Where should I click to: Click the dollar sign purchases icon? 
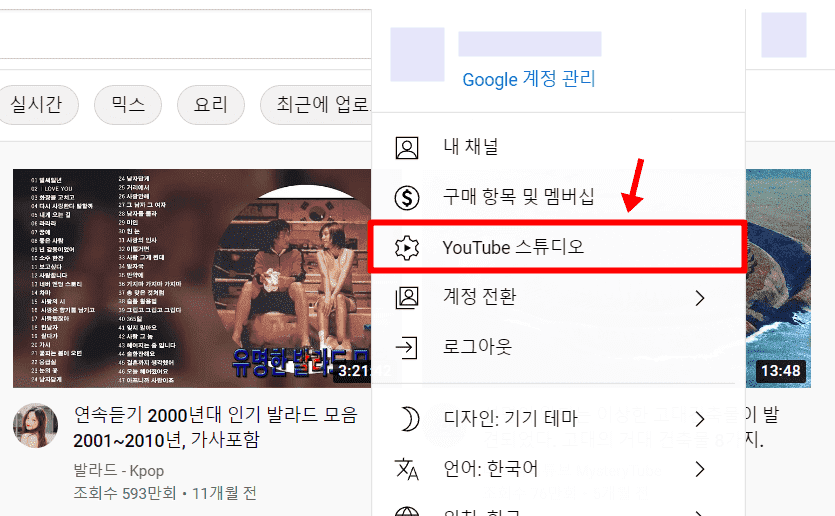coord(407,198)
